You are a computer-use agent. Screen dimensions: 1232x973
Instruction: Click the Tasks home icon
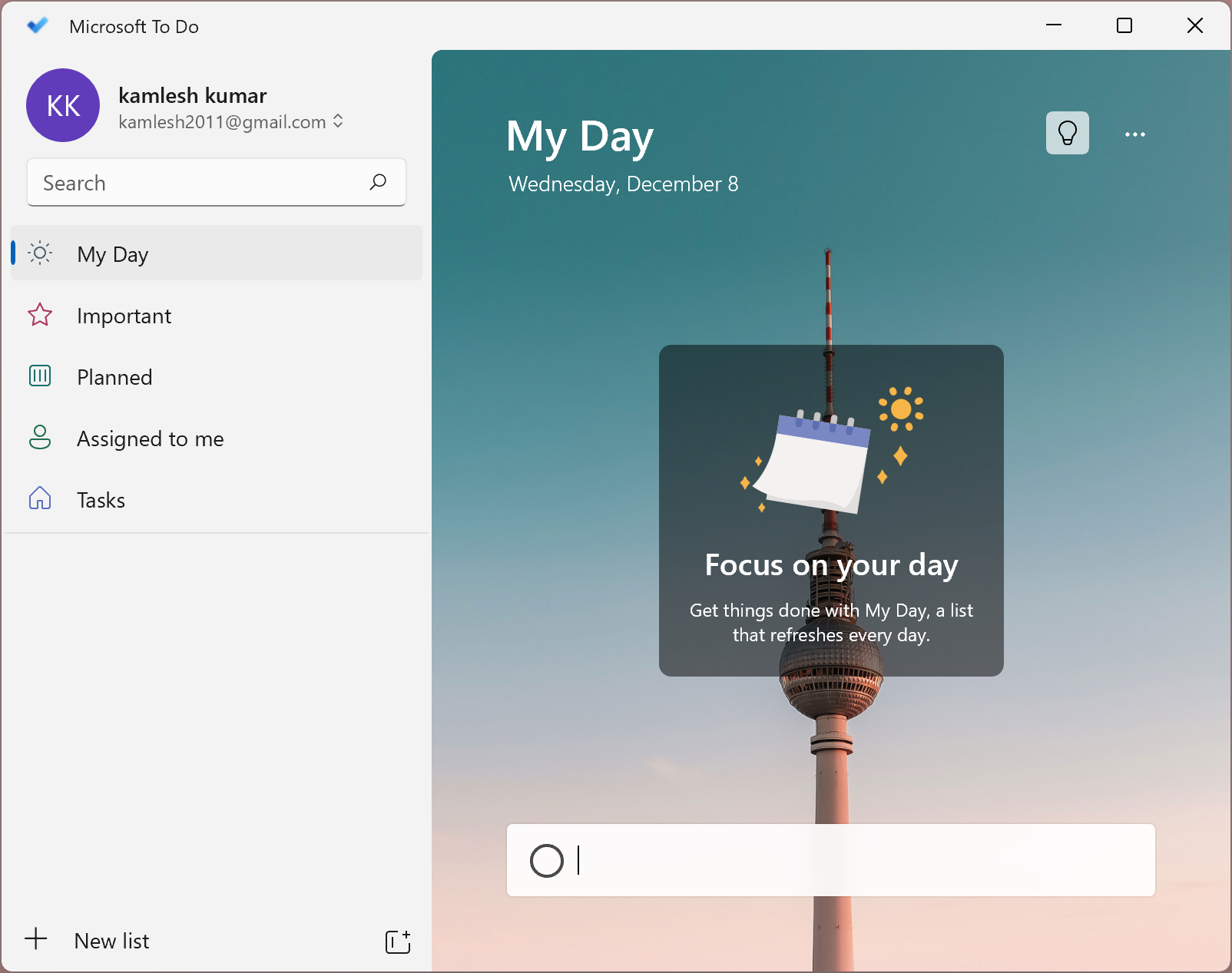40,498
